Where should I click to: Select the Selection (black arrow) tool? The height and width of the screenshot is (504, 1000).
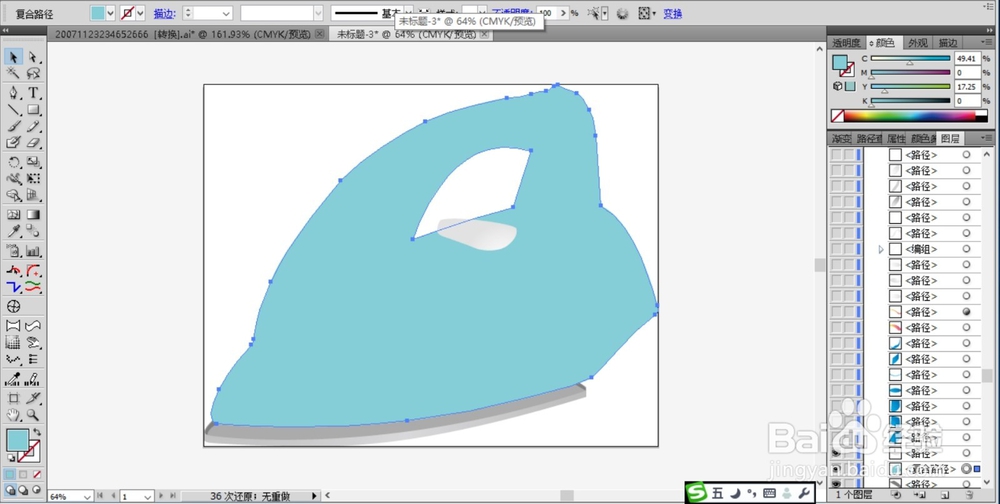(x=13, y=57)
